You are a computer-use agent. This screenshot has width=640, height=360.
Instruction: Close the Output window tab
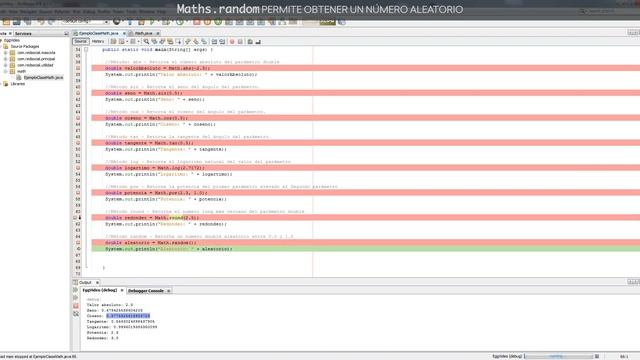tap(97, 282)
